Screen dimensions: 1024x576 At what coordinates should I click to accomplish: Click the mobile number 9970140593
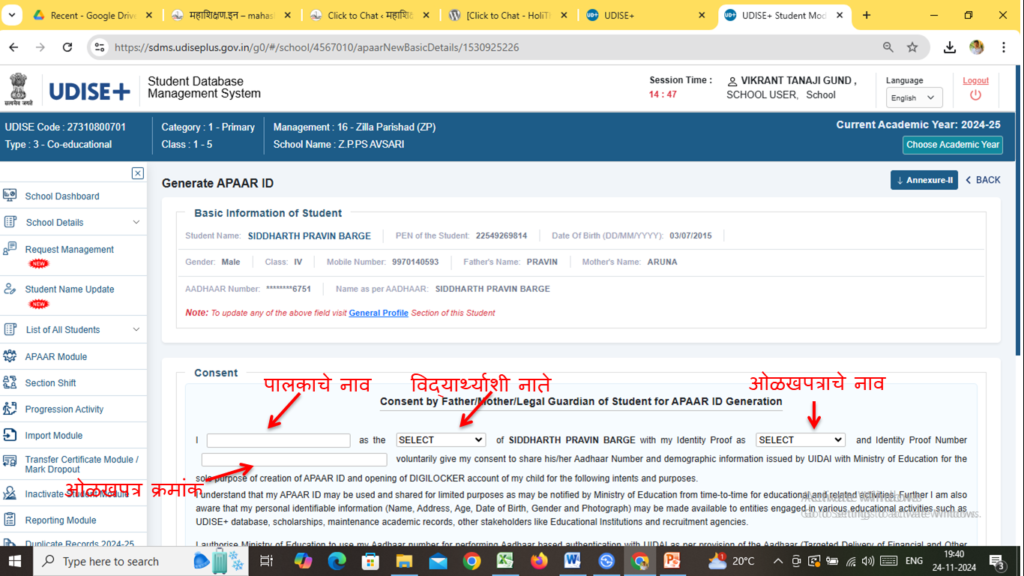pyautogui.click(x=415, y=262)
